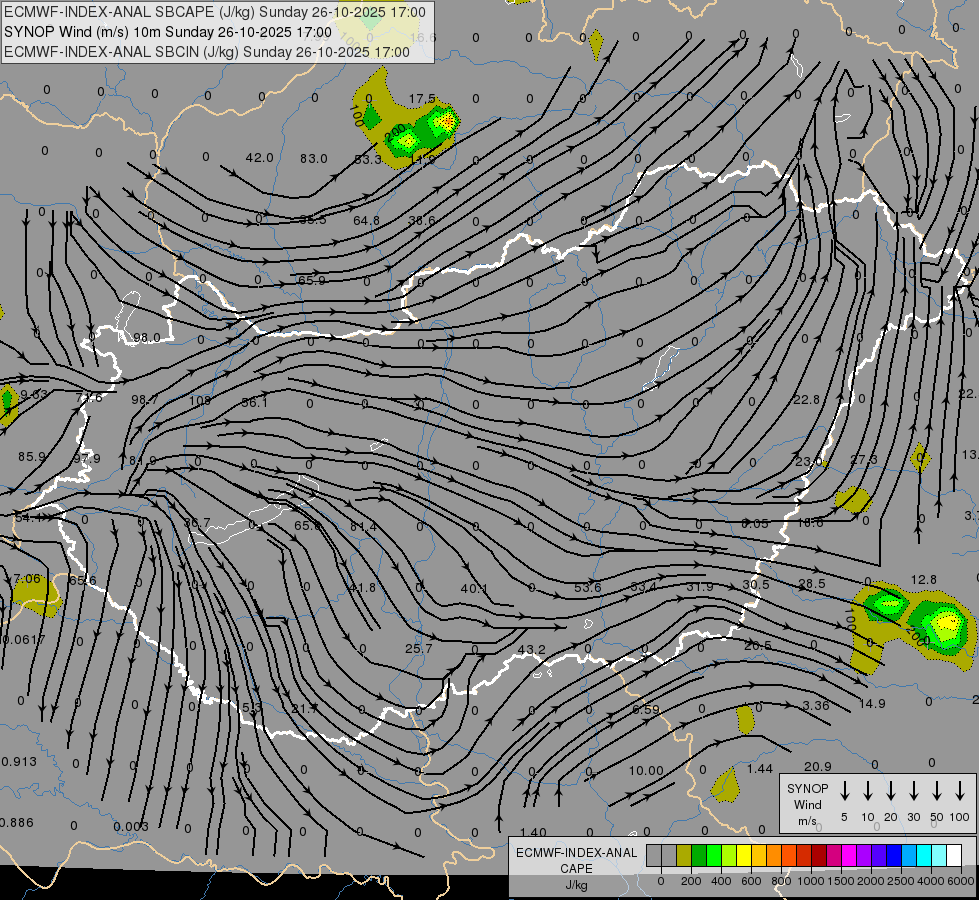Click the 83.0 value on the map
The height and width of the screenshot is (900, 979).
click(x=313, y=159)
